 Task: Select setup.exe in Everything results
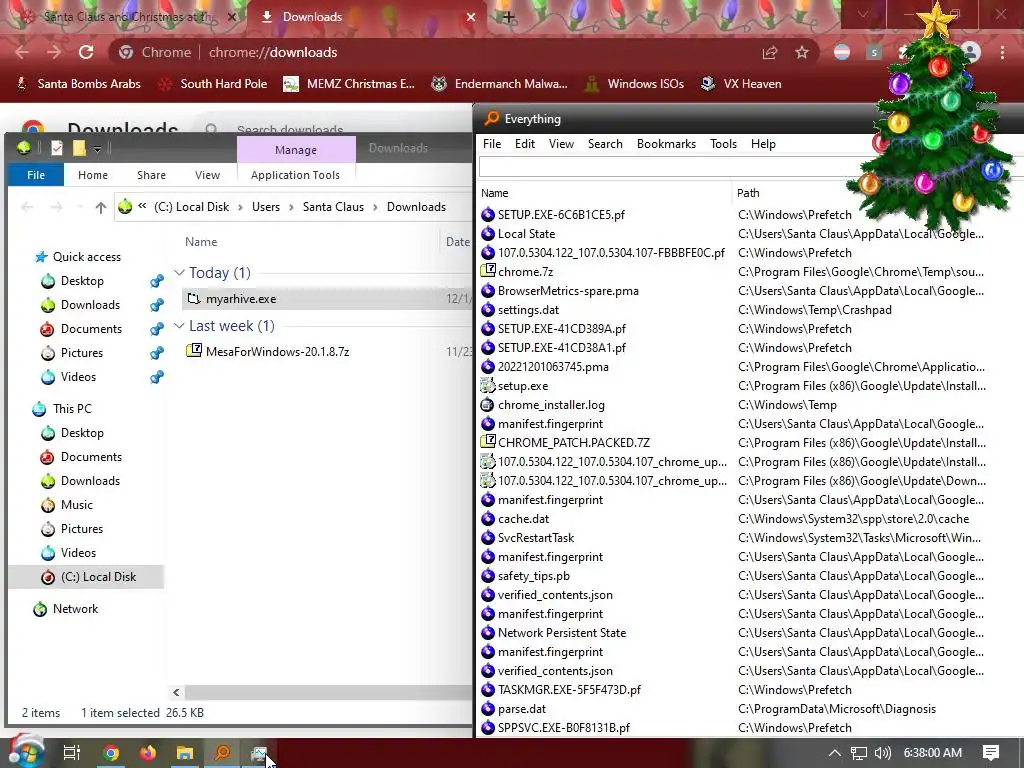522,386
